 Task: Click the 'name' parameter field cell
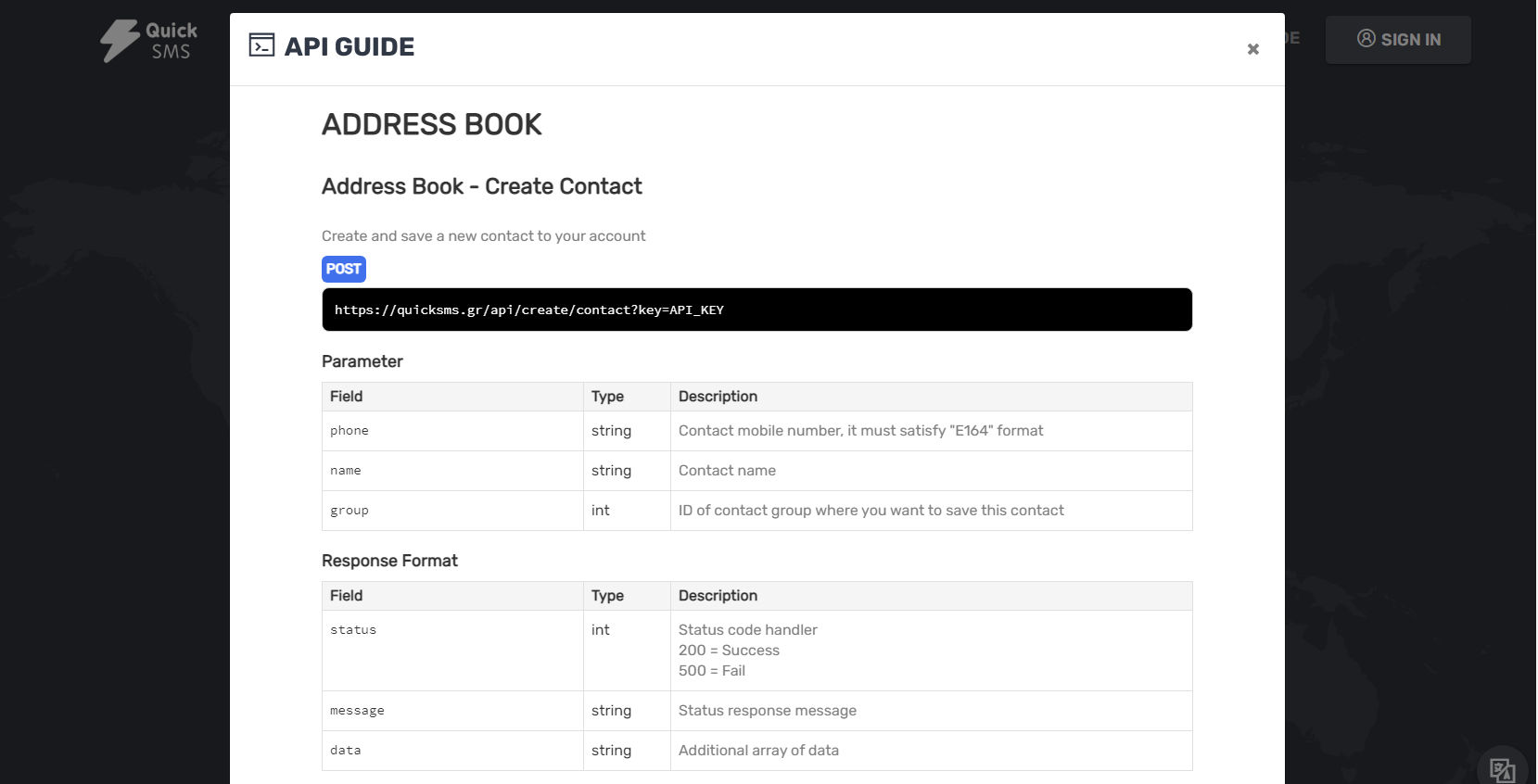pos(452,471)
